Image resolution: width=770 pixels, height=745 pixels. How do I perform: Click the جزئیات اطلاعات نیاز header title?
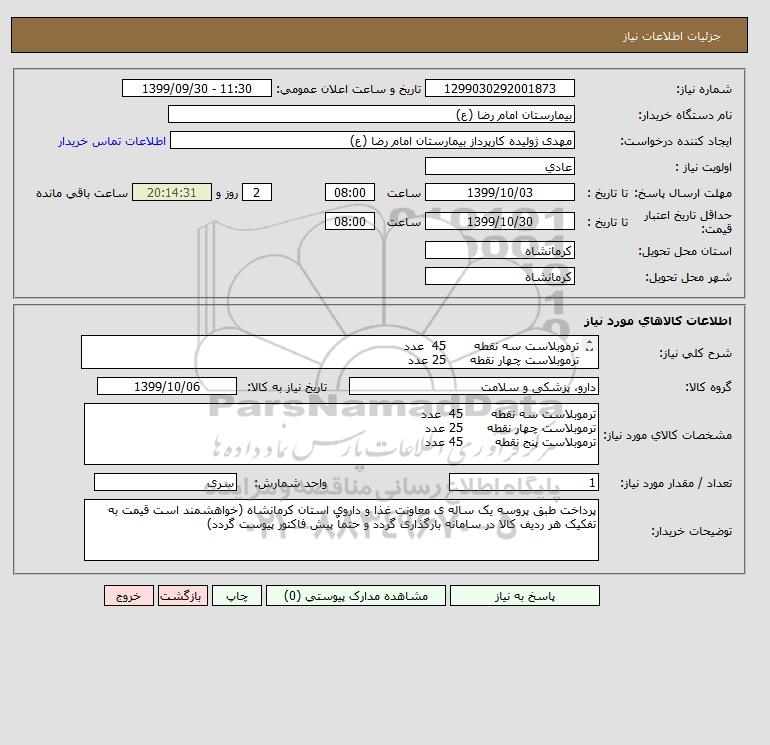pyautogui.click(x=671, y=36)
